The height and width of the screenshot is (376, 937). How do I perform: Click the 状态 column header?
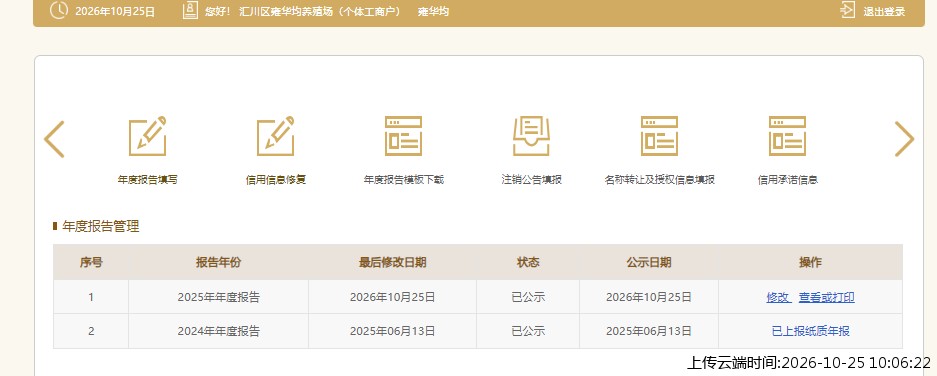click(528, 262)
